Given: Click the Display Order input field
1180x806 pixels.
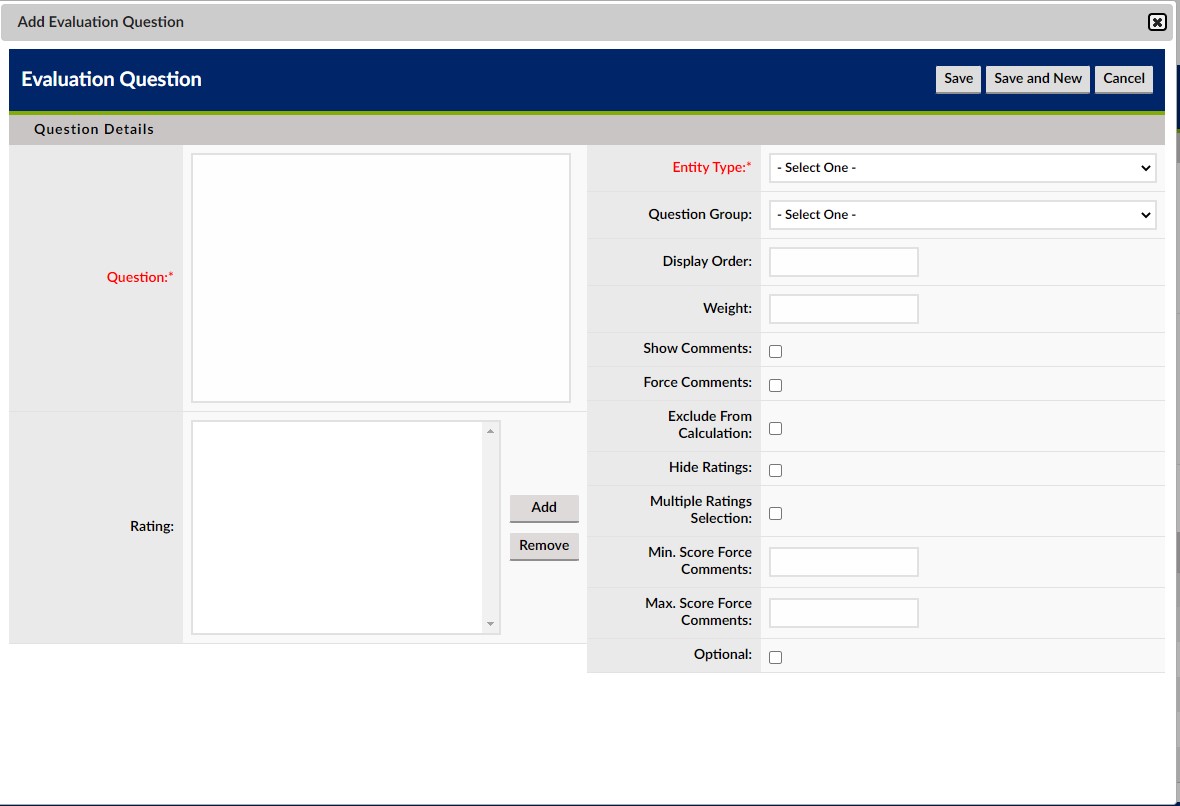Looking at the screenshot, I should (842, 261).
